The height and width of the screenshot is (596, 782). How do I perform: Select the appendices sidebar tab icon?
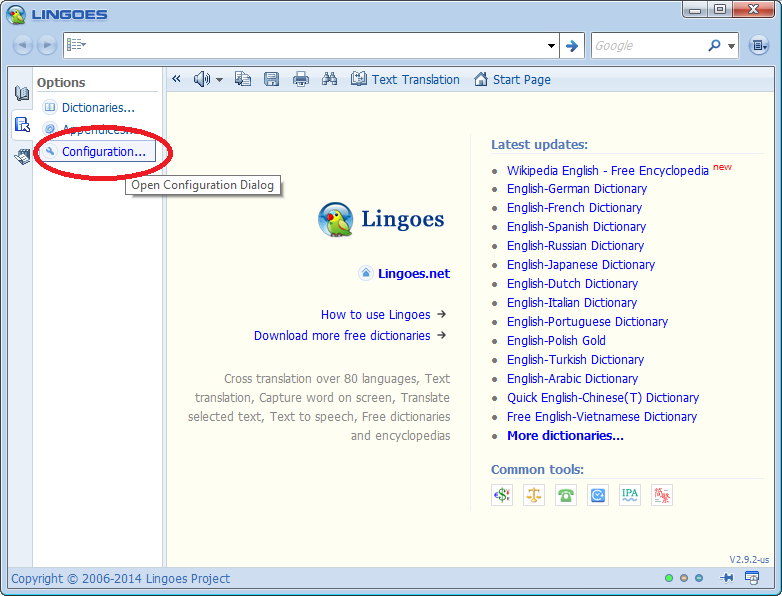click(x=22, y=157)
